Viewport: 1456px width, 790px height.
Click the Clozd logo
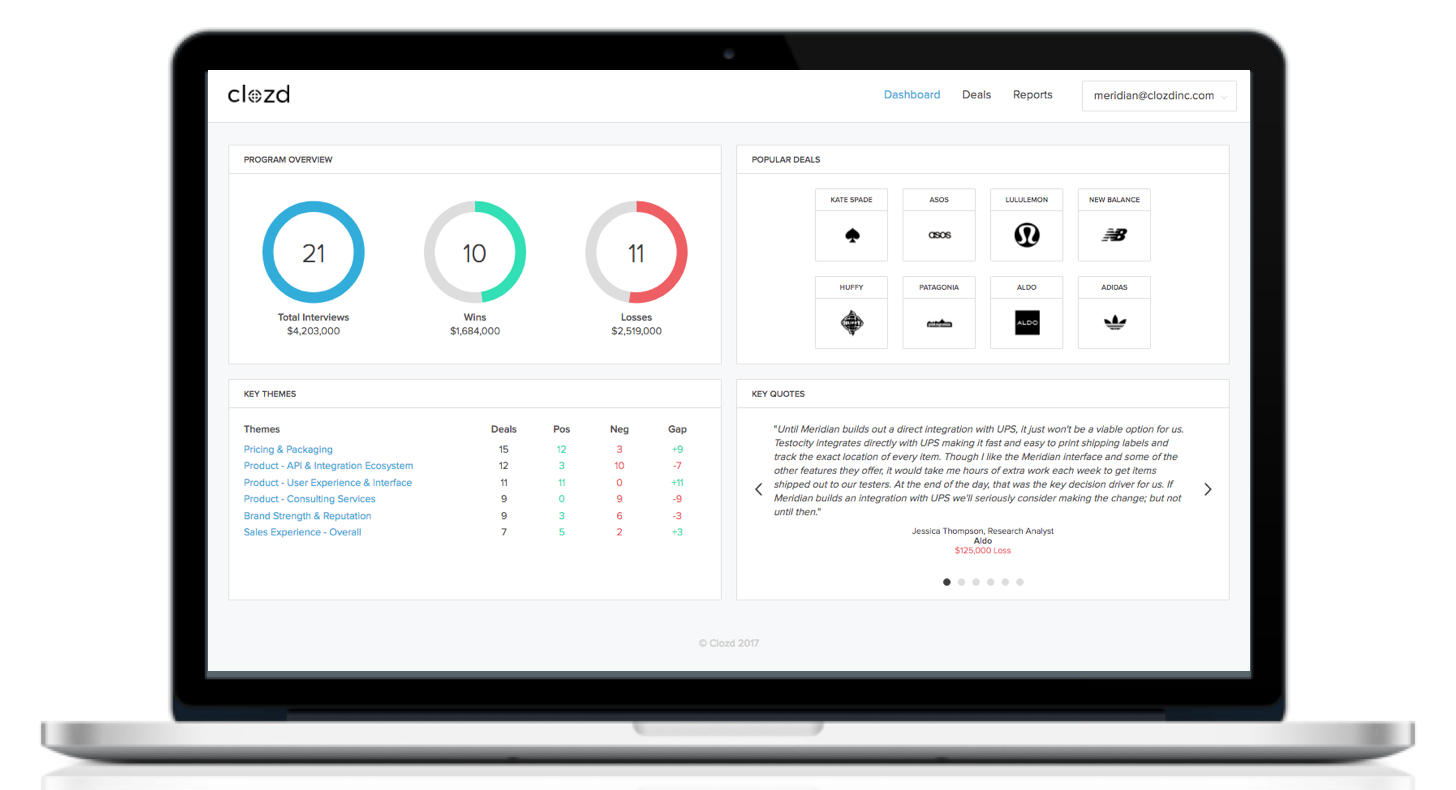[x=259, y=95]
